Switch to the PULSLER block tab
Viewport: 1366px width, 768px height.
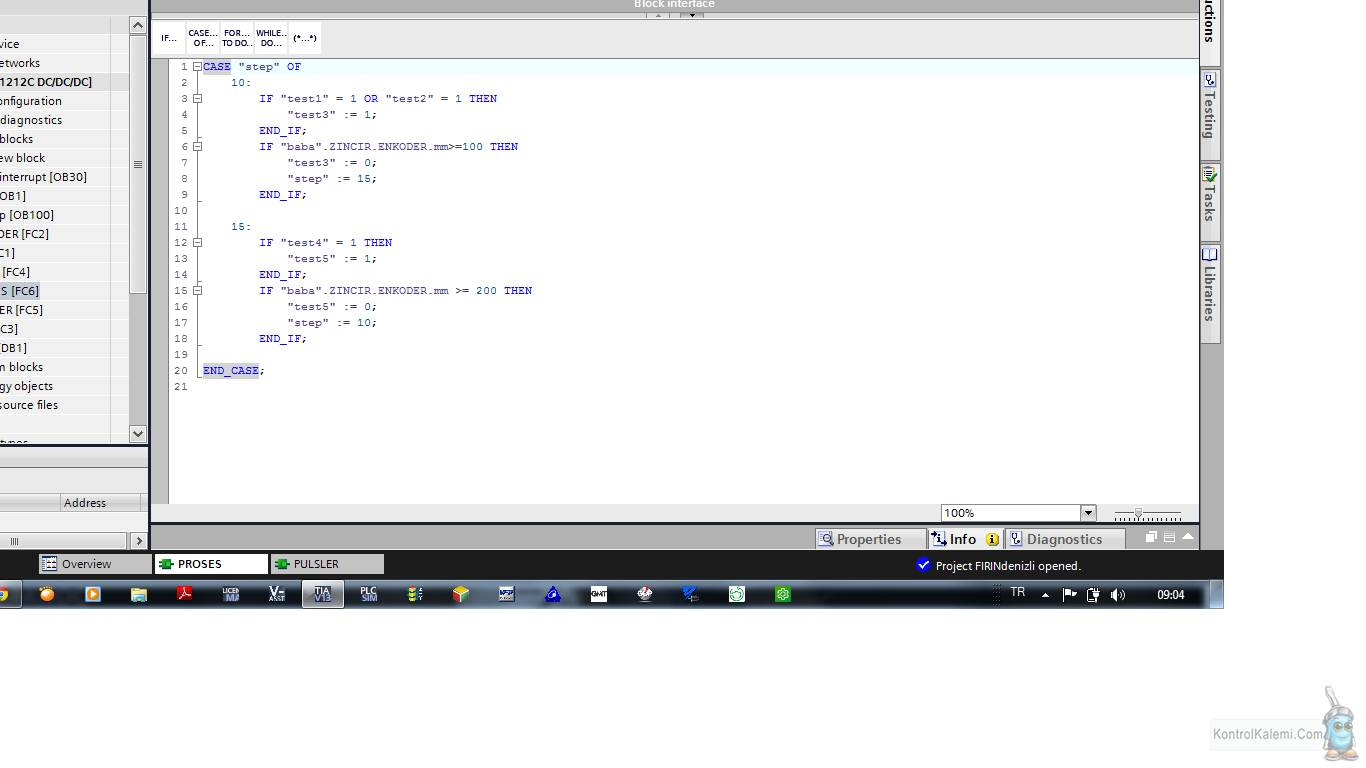click(x=327, y=564)
